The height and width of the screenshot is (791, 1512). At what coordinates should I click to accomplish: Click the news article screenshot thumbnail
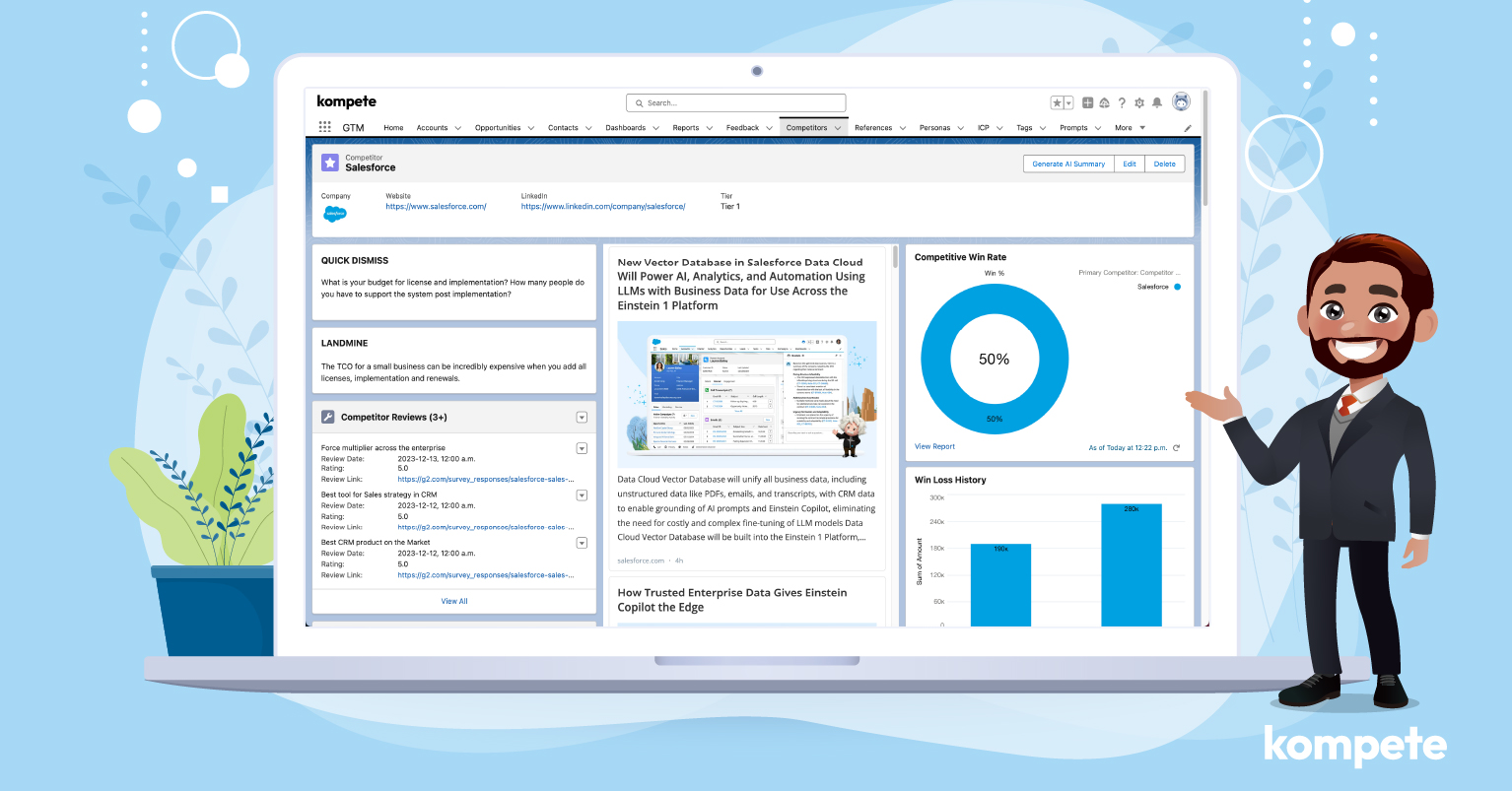click(747, 394)
